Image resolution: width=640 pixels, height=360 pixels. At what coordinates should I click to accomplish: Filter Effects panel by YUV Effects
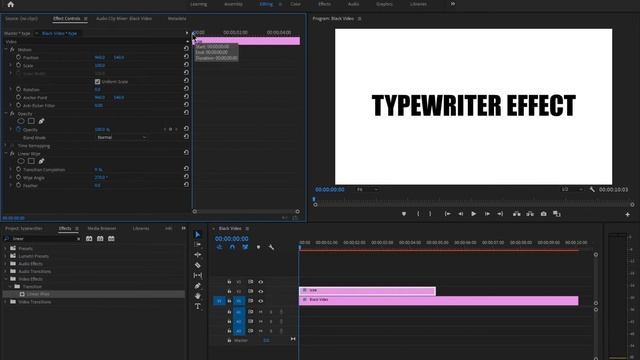[111, 238]
